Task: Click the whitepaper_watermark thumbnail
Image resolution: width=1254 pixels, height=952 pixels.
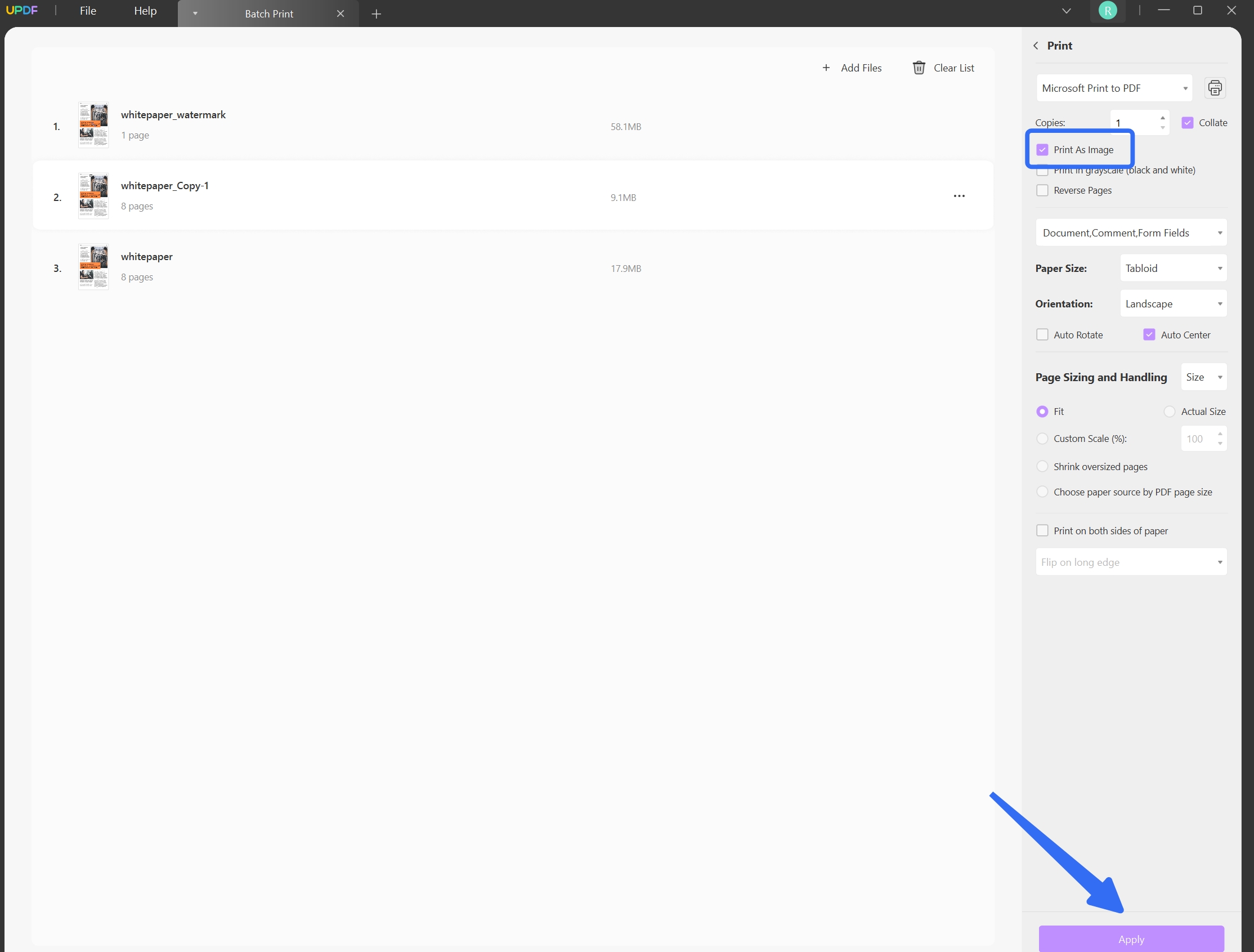Action: pos(93,126)
